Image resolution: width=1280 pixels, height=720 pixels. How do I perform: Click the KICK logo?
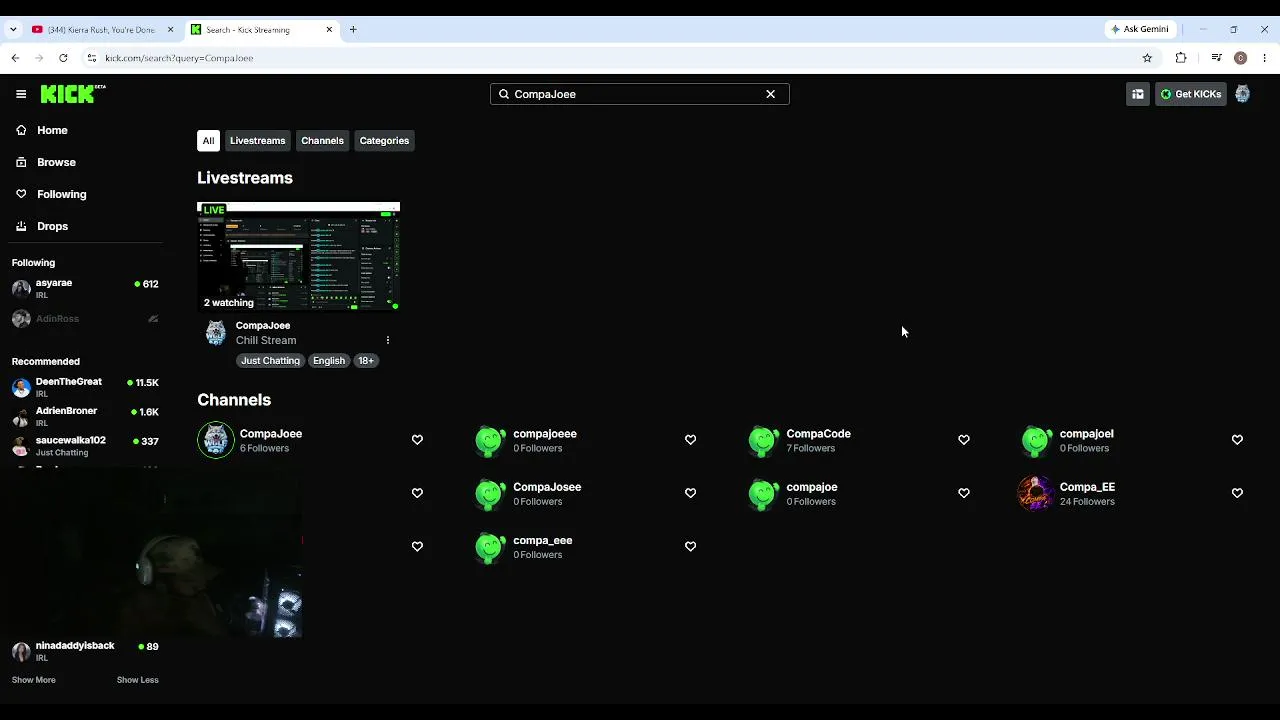(x=73, y=94)
